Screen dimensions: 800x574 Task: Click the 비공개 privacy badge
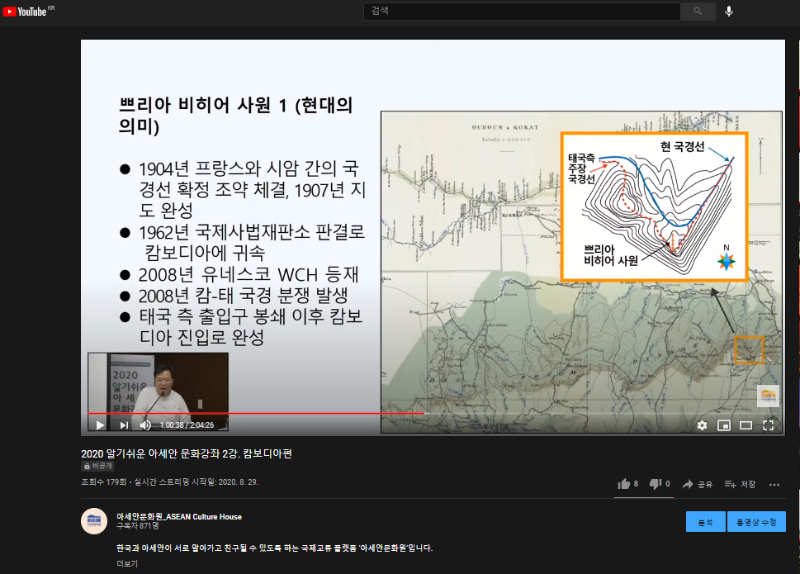coord(97,466)
